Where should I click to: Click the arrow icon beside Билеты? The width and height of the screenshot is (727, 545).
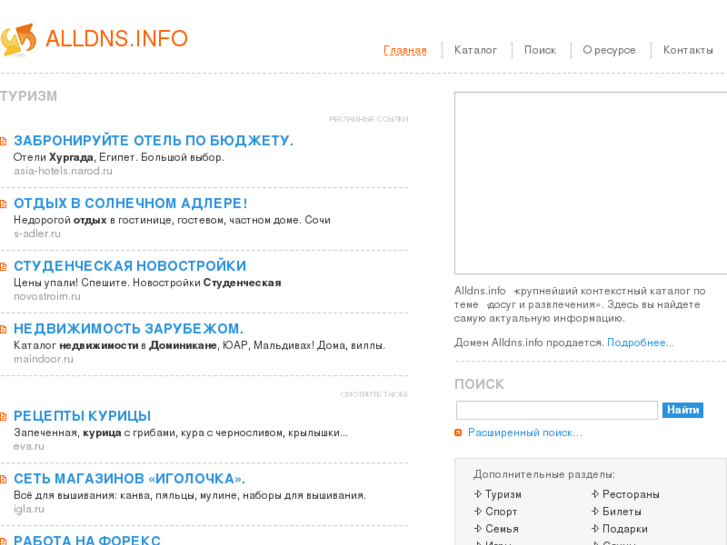(595, 511)
